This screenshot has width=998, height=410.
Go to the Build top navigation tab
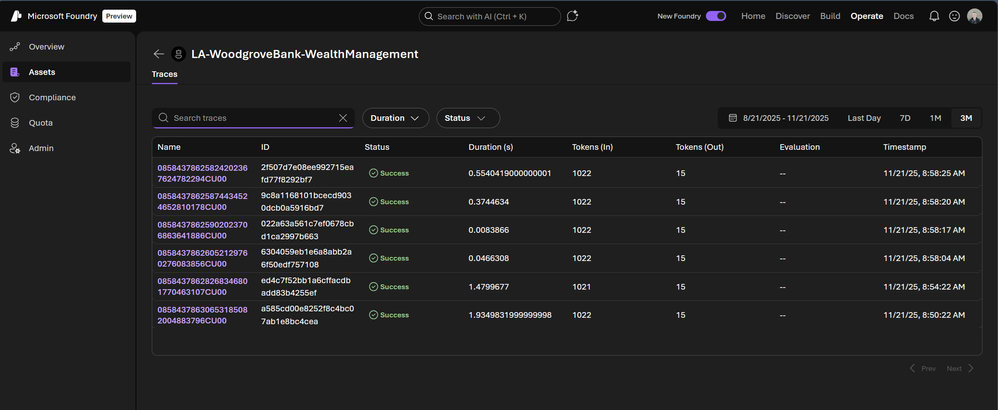830,16
